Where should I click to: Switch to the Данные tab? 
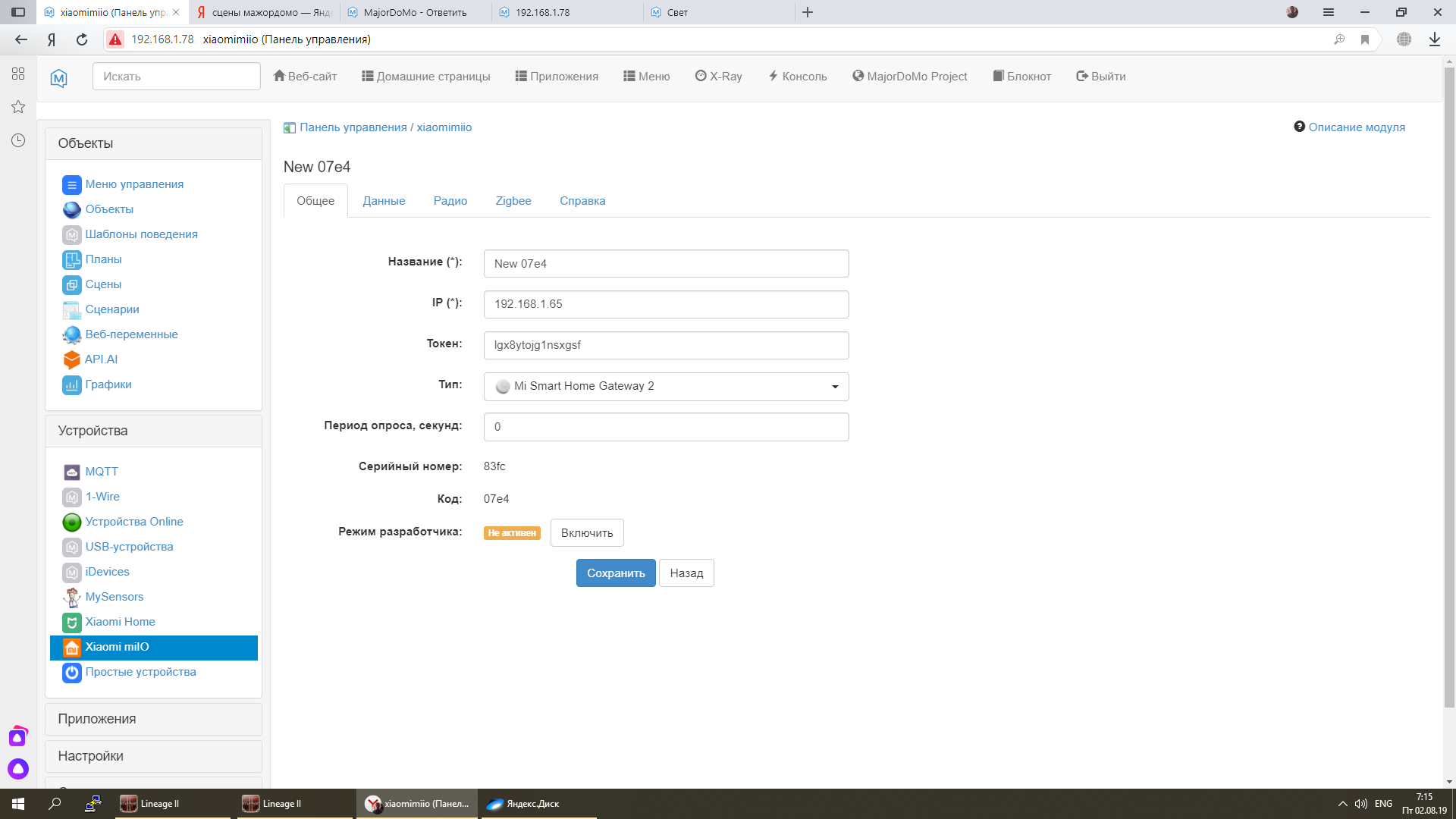point(384,201)
